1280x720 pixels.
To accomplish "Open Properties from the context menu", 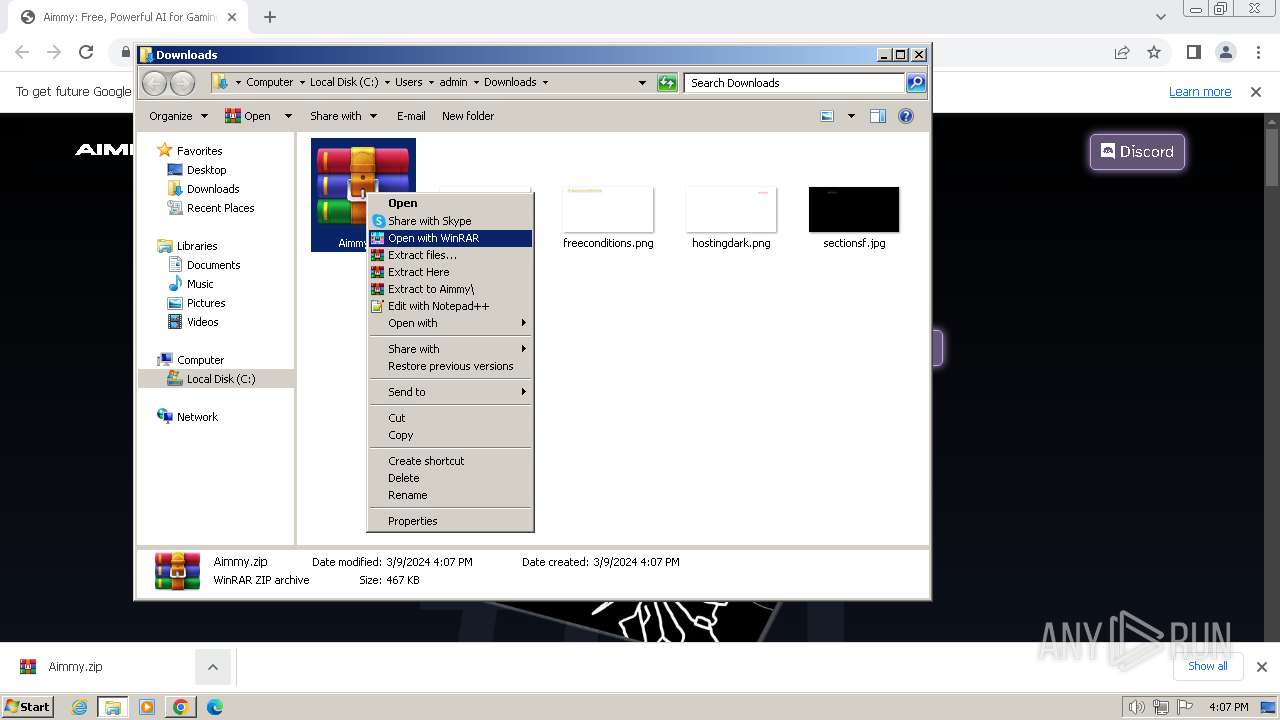I will coord(450,521).
